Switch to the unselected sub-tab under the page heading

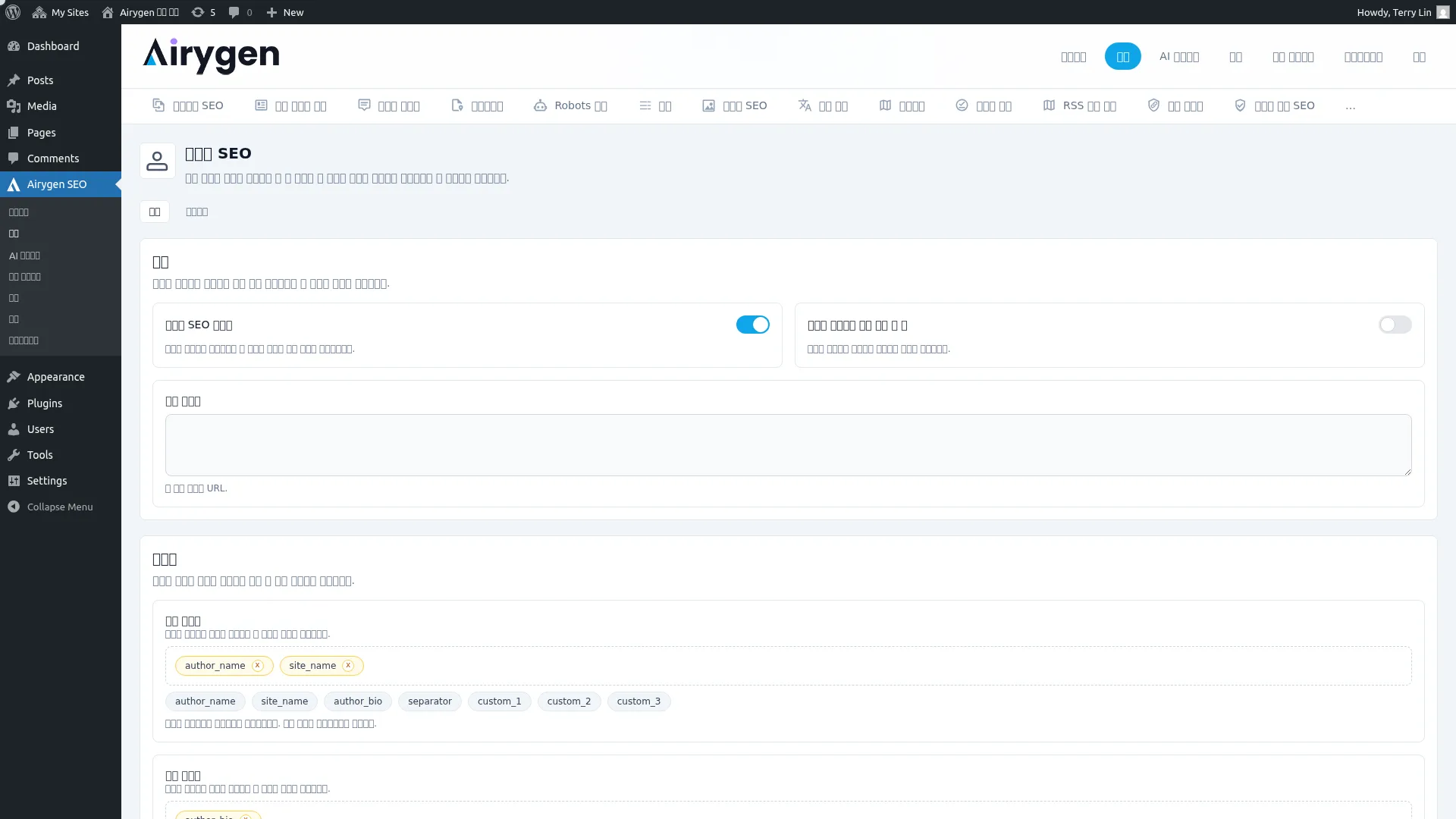(x=196, y=212)
